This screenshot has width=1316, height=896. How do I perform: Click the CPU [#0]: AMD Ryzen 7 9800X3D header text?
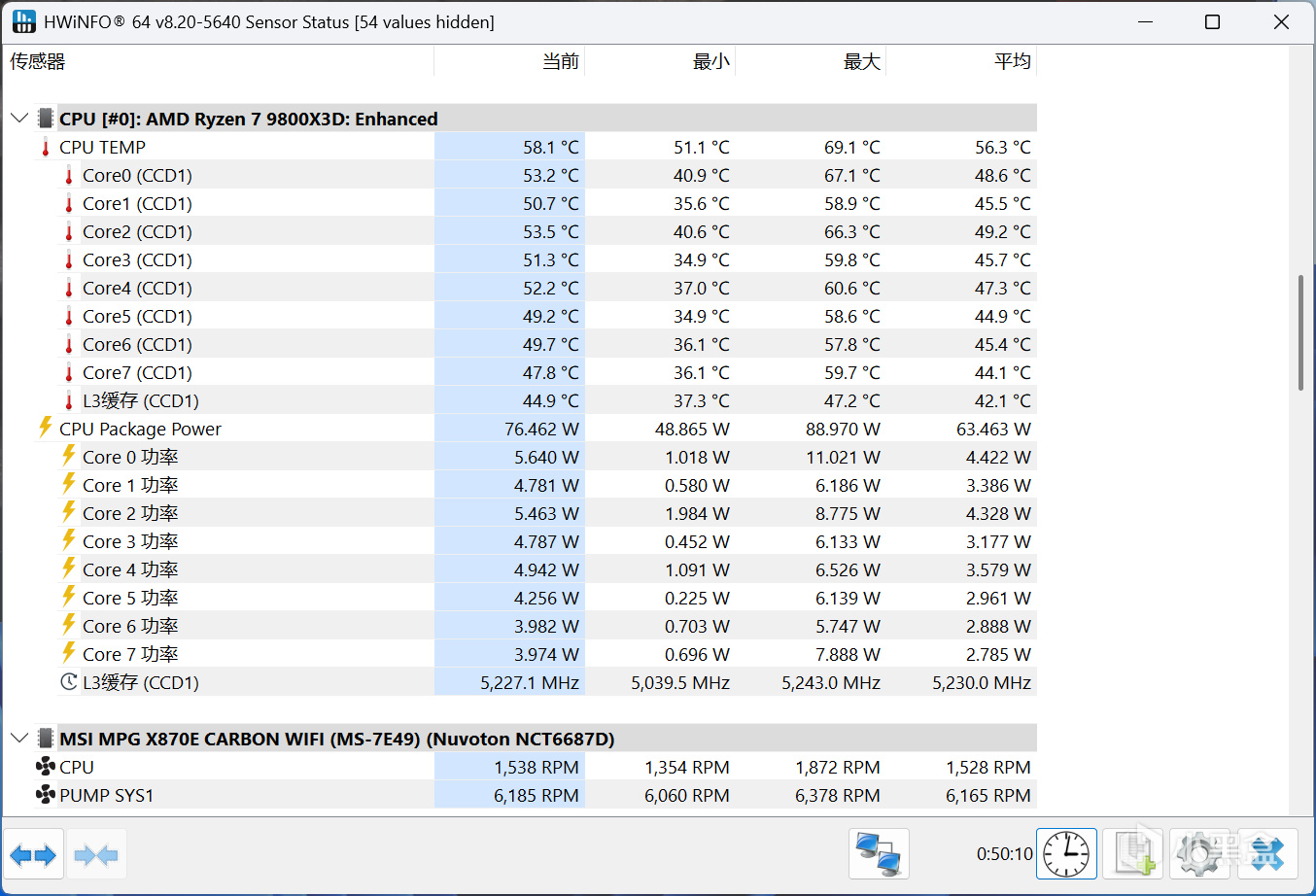pyautogui.click(x=249, y=120)
